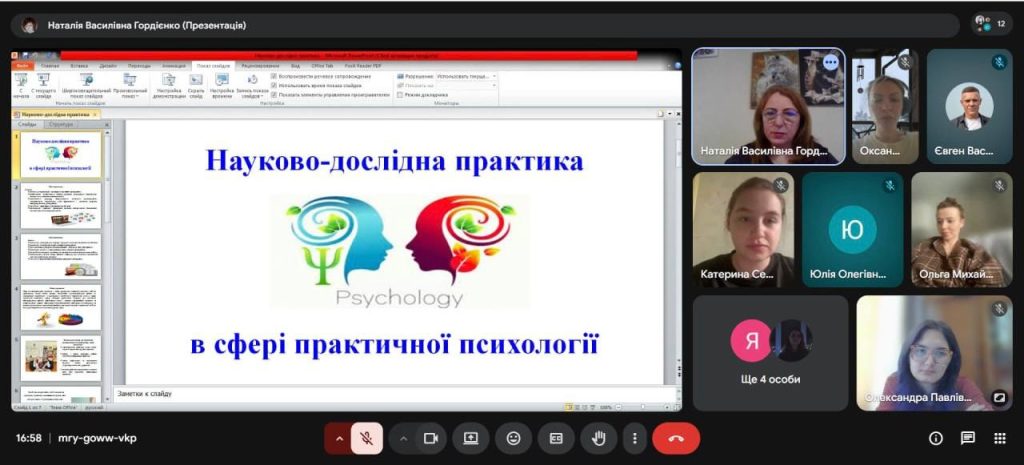
Task: Expand the audio settings arrow beside microphone
Action: (339, 438)
